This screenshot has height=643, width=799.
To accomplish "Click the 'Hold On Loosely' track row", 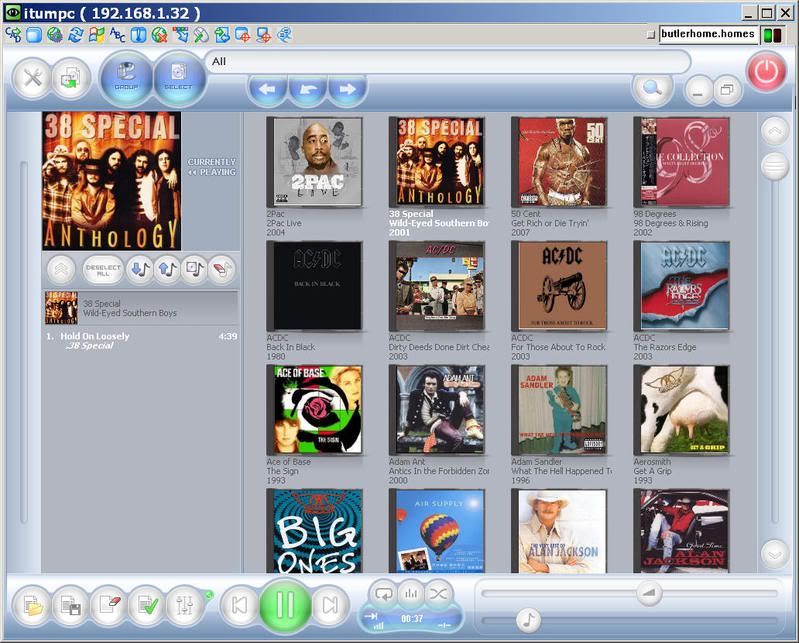I will (x=141, y=341).
